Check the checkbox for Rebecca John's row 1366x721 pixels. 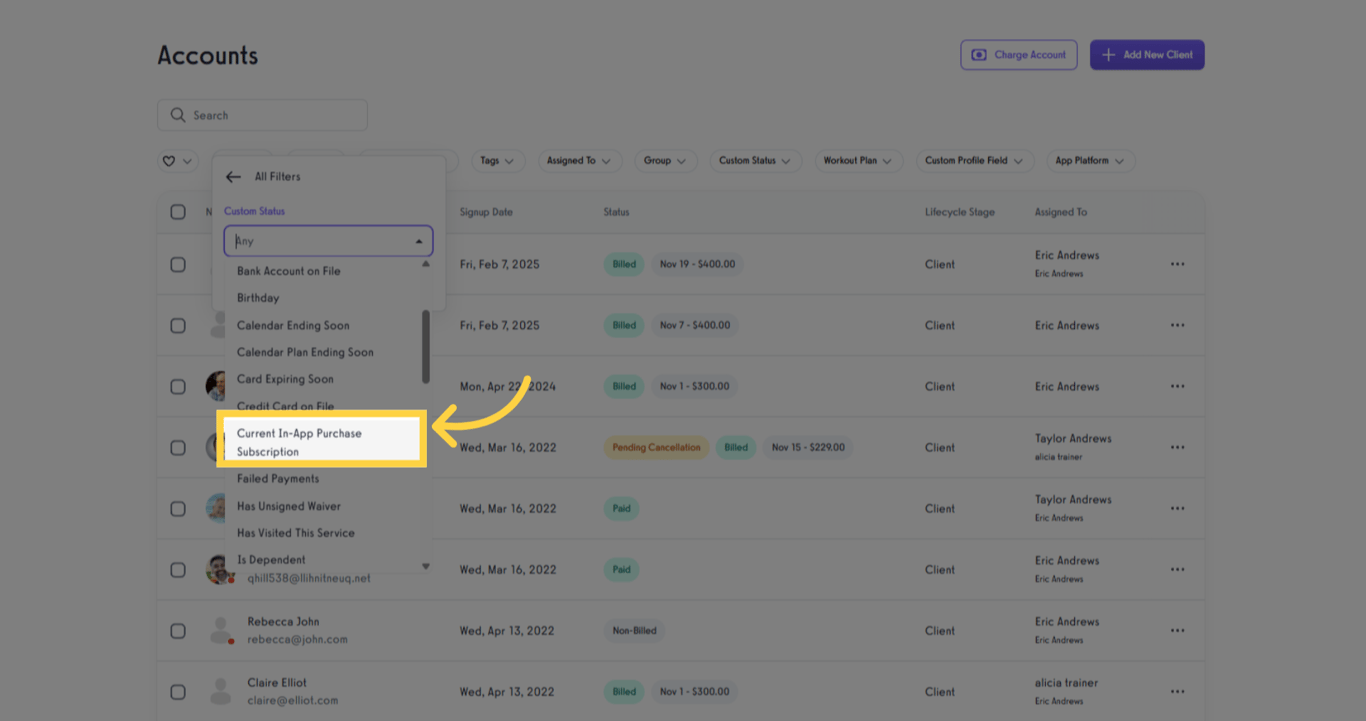click(178, 630)
